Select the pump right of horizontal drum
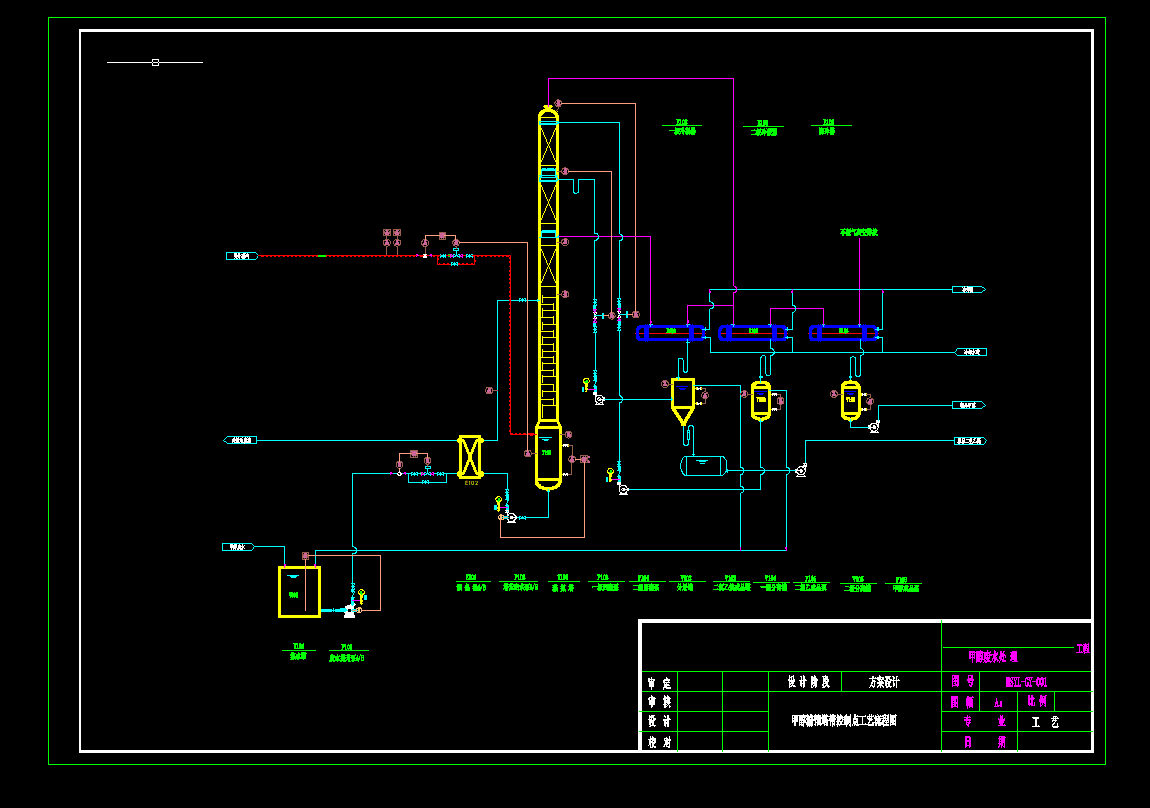The height and width of the screenshot is (808, 1150). (801, 470)
